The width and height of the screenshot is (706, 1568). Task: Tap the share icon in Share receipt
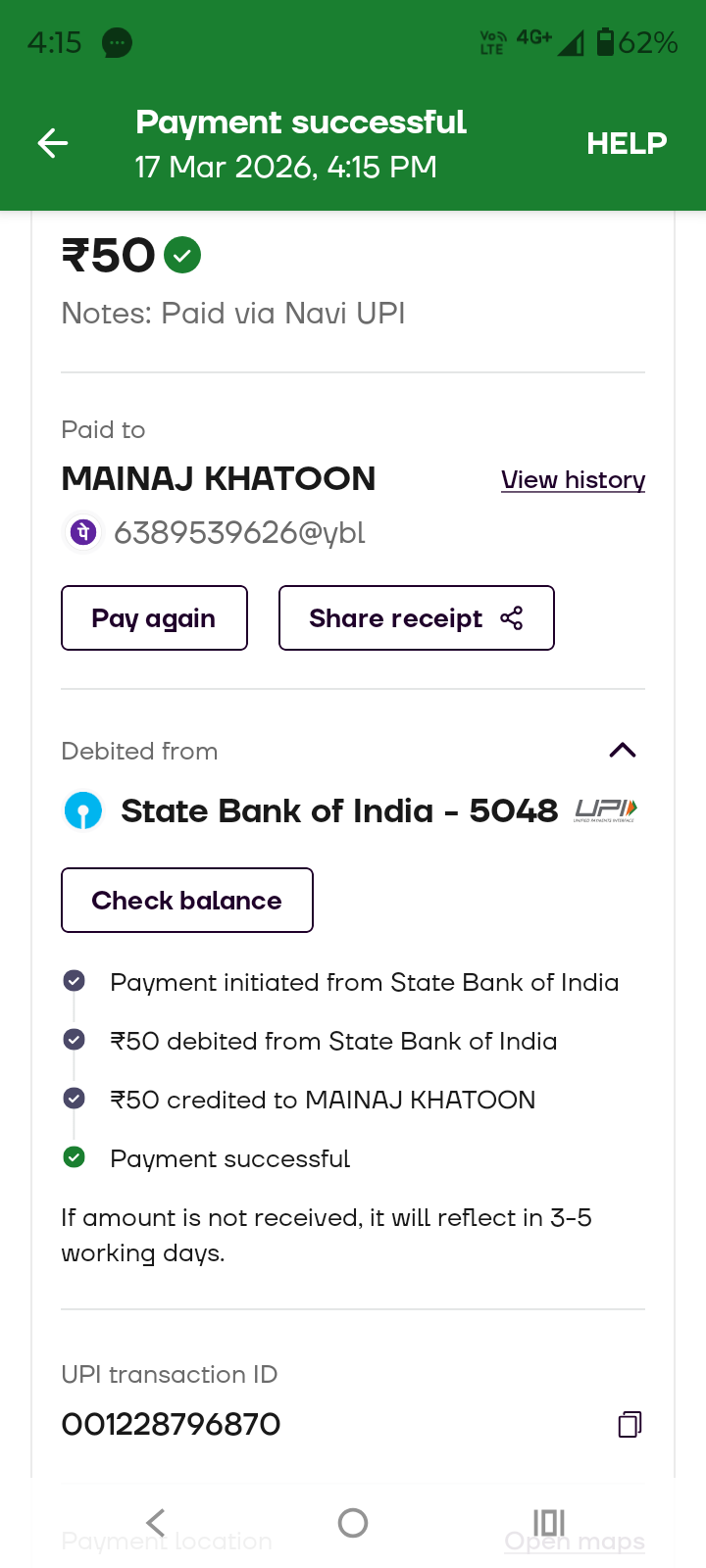coord(512,618)
